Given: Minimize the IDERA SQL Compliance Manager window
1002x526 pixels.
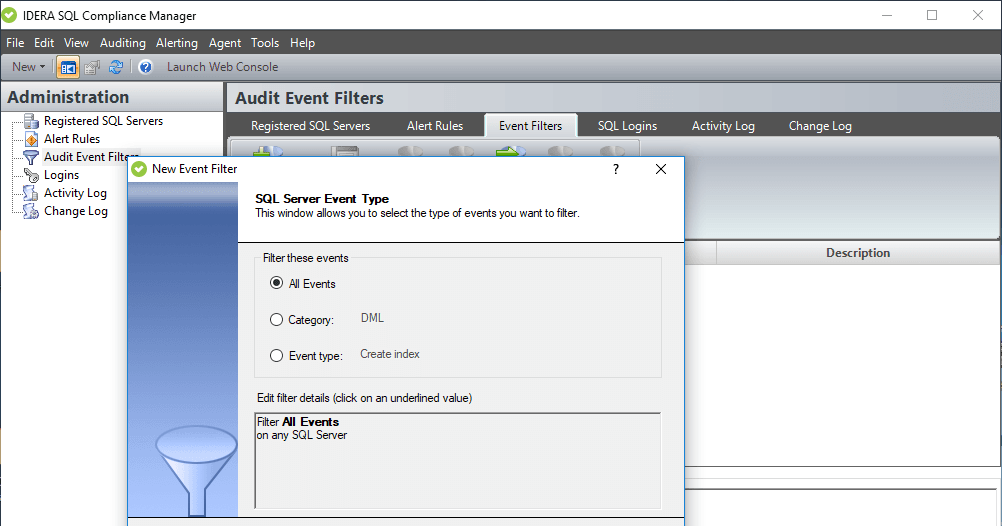Looking at the screenshot, I should [887, 15].
